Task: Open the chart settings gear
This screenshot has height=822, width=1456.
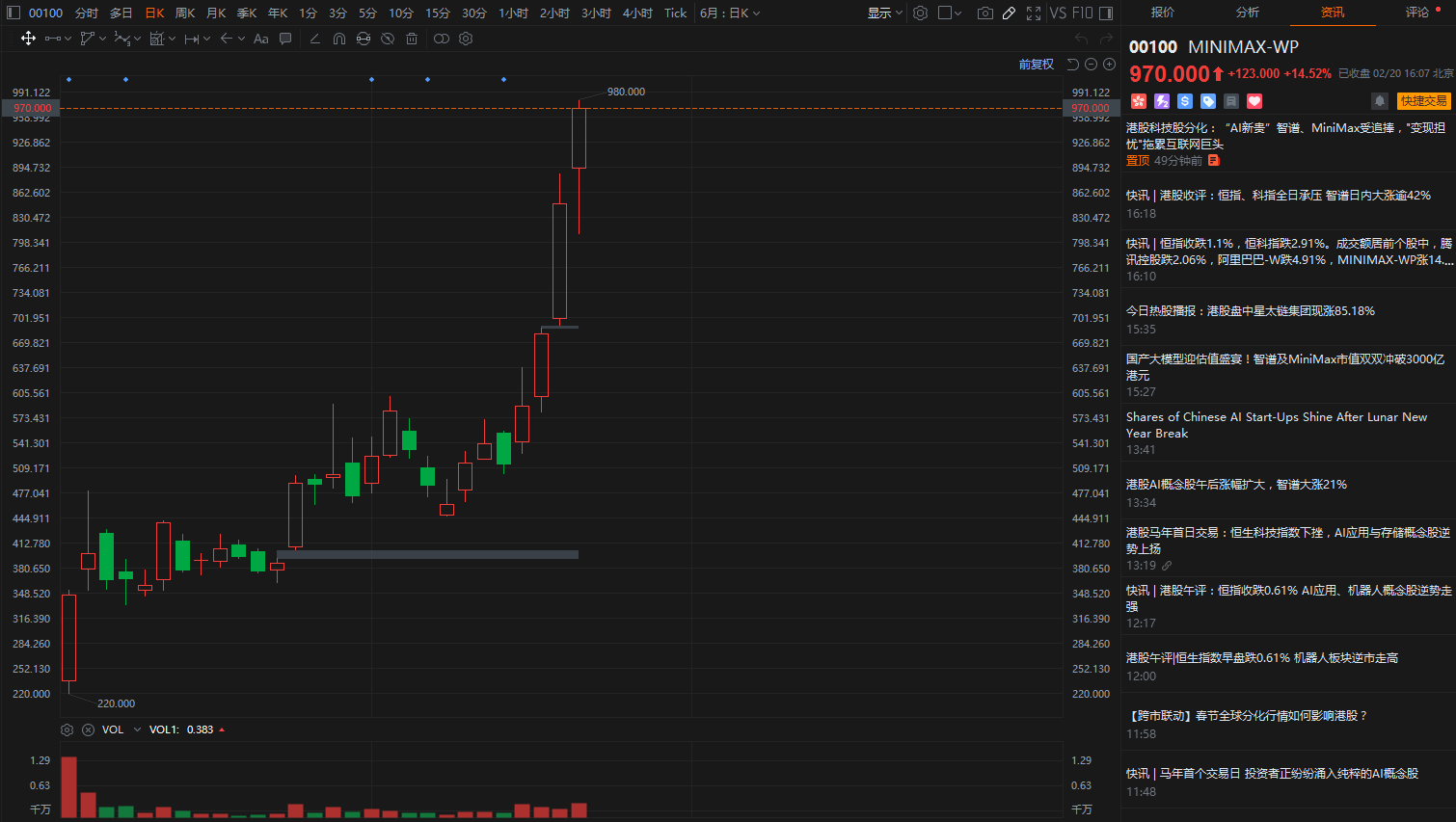Action: coord(920,13)
